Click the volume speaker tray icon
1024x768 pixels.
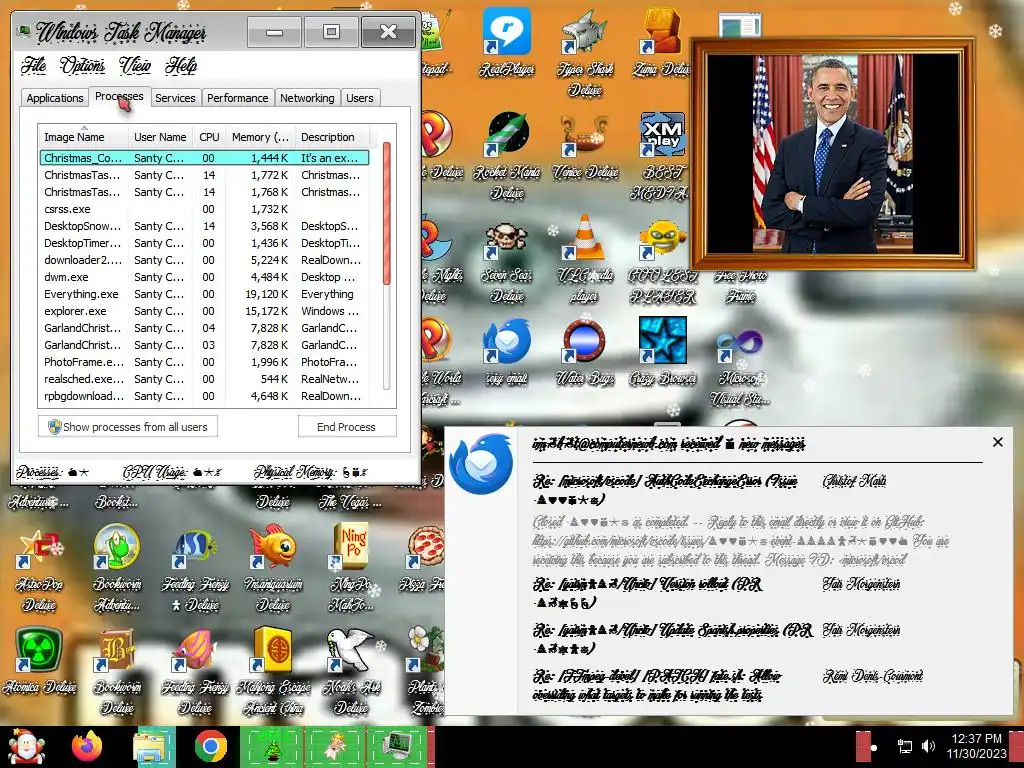(927, 746)
